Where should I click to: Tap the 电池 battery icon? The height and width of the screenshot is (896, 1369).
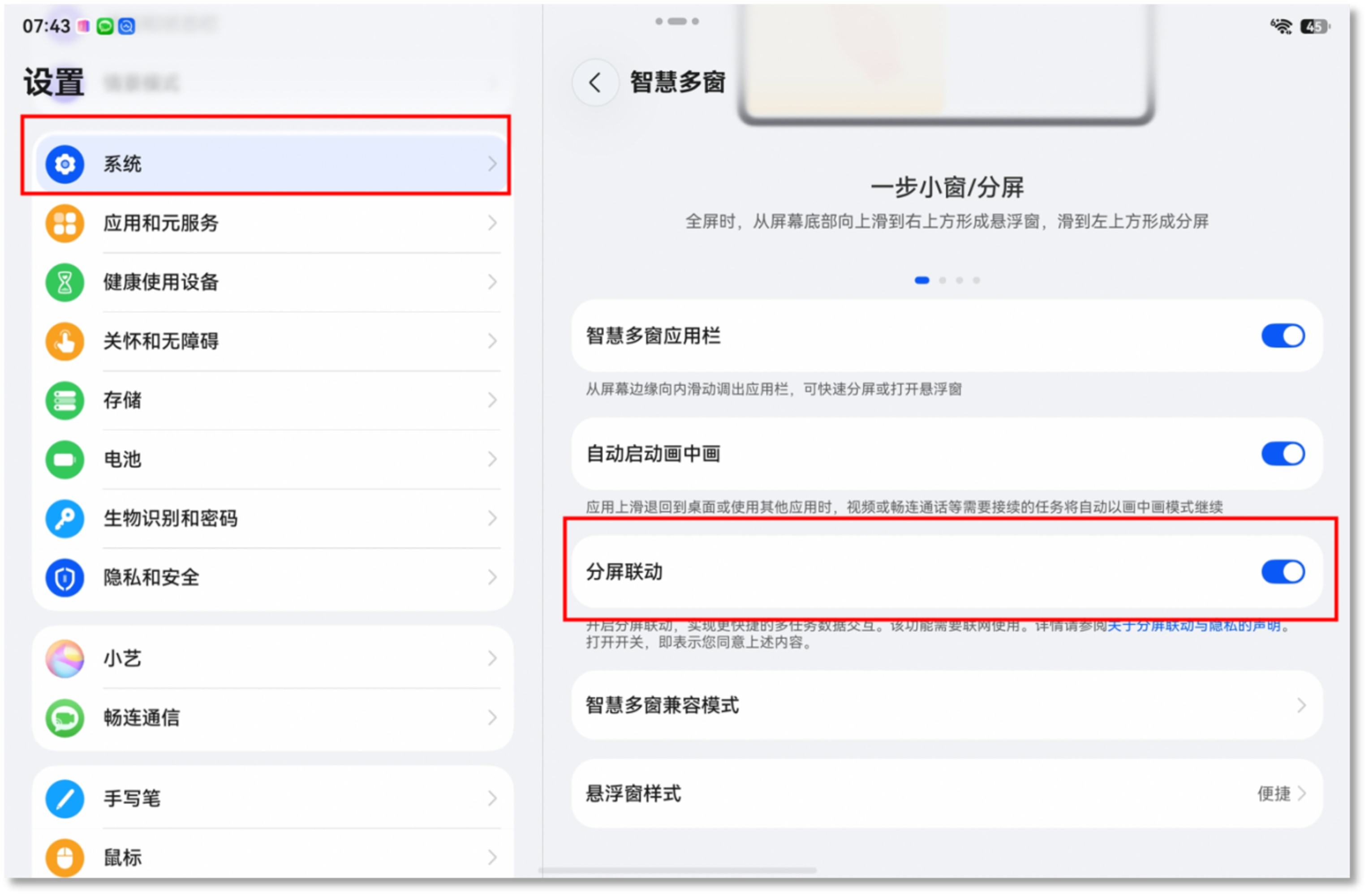coord(65,461)
